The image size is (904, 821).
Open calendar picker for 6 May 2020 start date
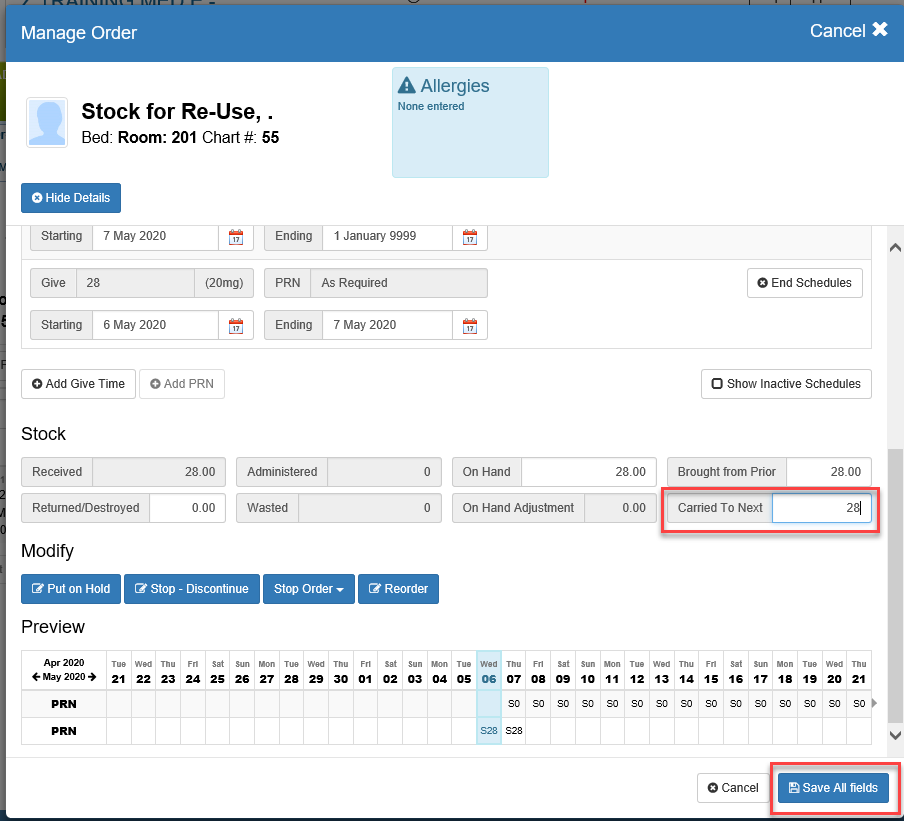pos(236,325)
